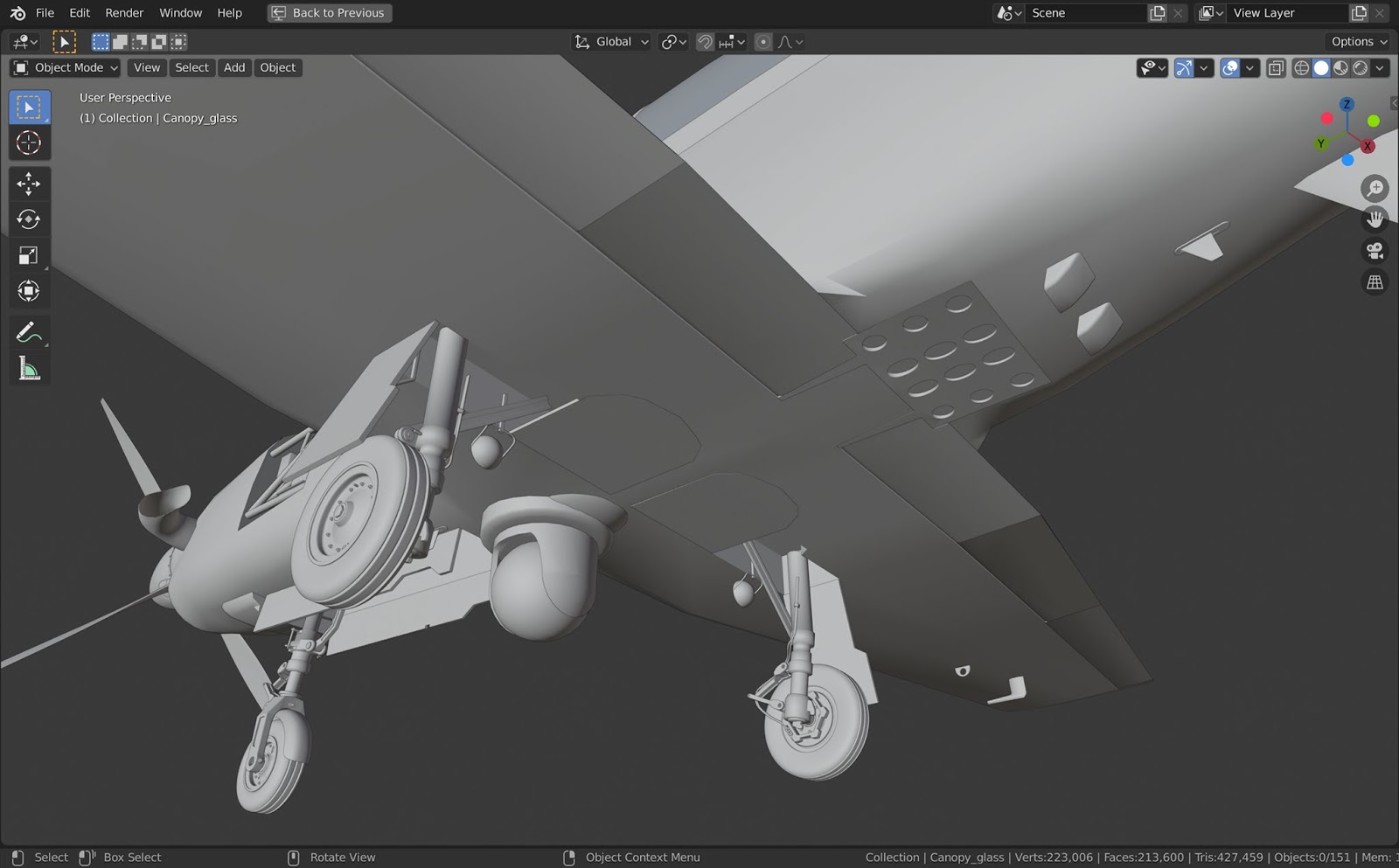This screenshot has height=868, width=1399.
Task: Click the Scene name field to rename it
Action: pyautogui.click(x=1084, y=12)
